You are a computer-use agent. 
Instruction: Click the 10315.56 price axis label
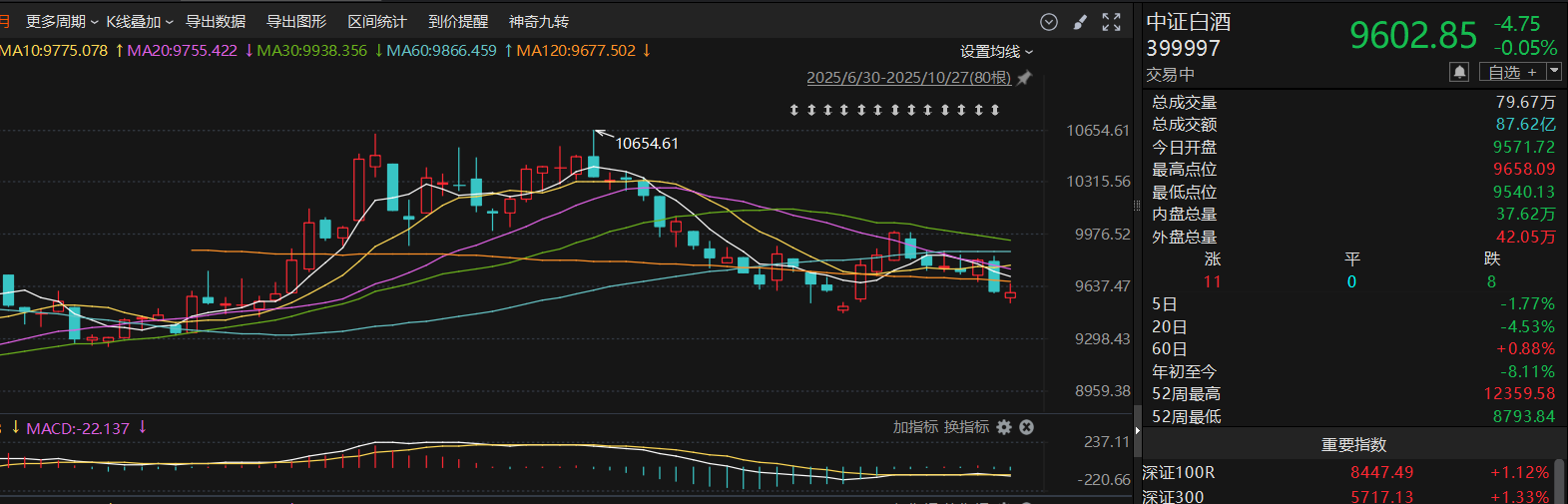[1098, 182]
